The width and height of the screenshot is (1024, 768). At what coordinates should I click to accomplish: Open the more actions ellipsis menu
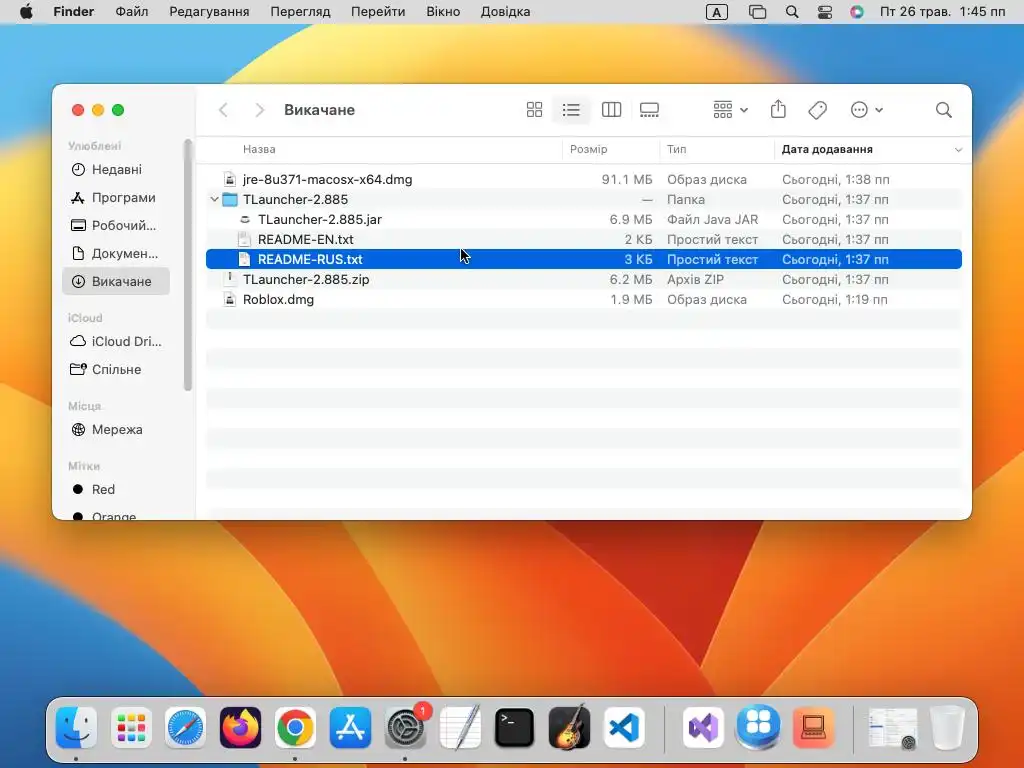point(867,110)
